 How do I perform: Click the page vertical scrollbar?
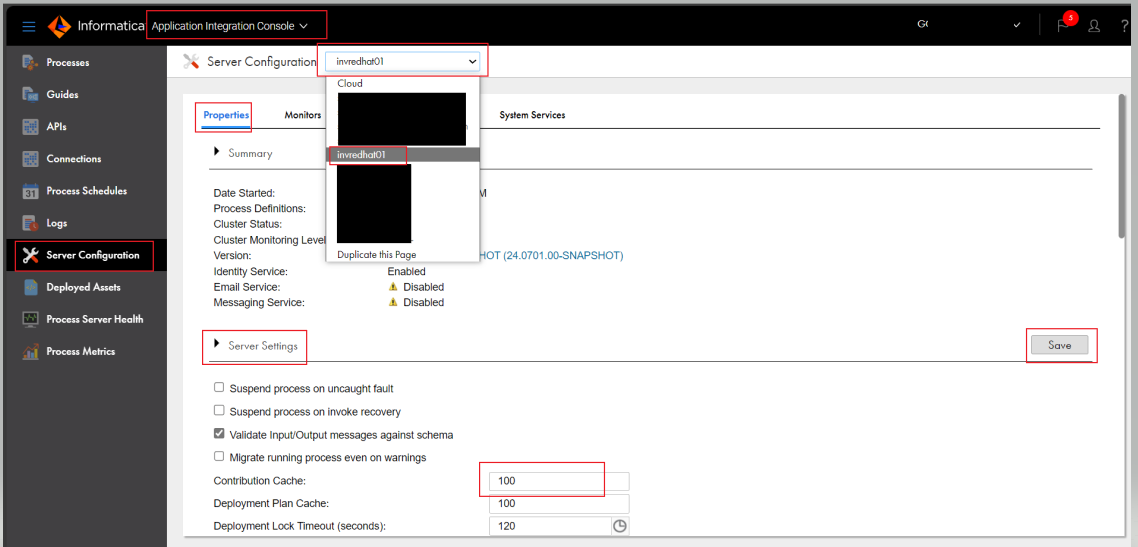pyautogui.click(x=1122, y=167)
